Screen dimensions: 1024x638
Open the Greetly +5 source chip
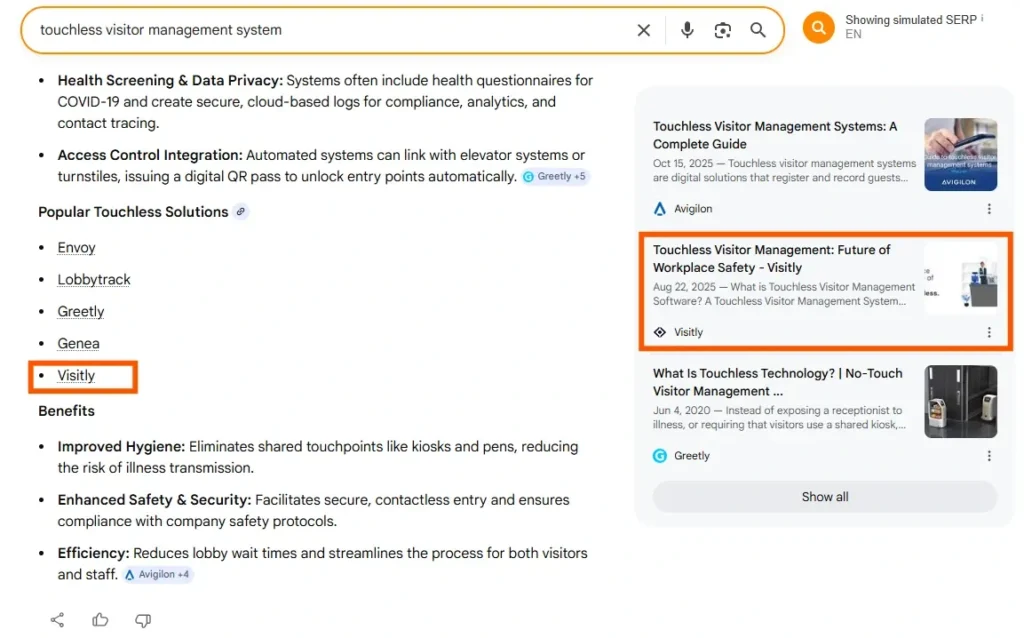point(554,176)
